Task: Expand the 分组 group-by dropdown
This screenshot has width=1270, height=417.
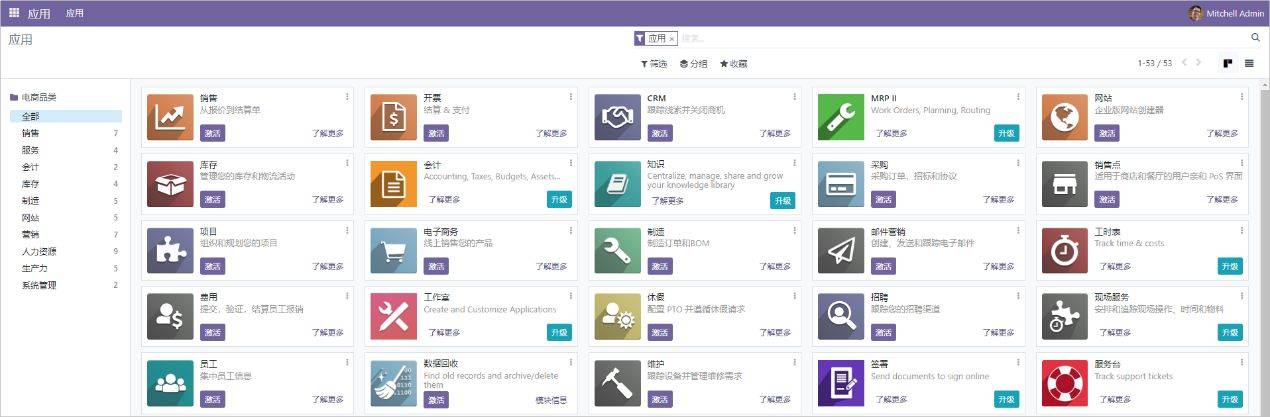Action: 693,64
